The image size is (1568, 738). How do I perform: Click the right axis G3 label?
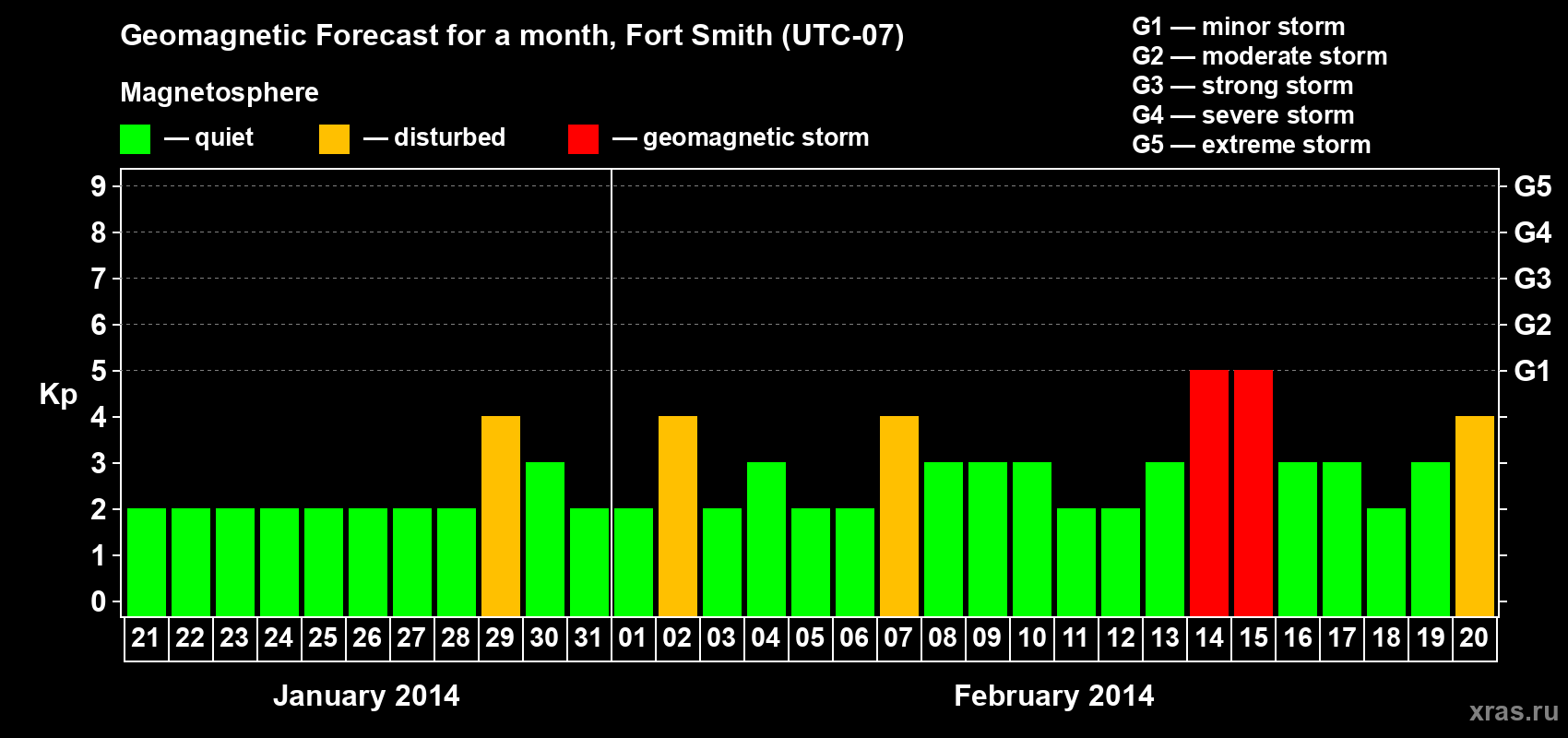[x=1532, y=279]
